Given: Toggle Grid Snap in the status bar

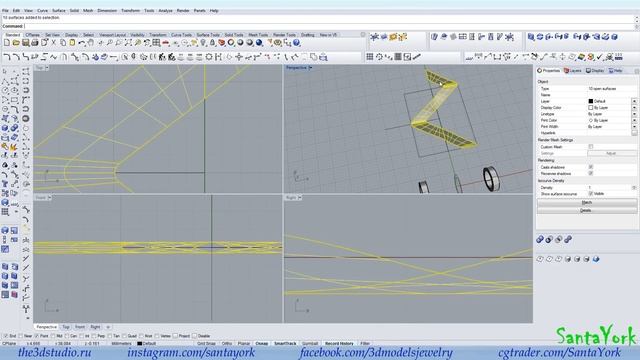Looking at the screenshot, I should (207, 344).
